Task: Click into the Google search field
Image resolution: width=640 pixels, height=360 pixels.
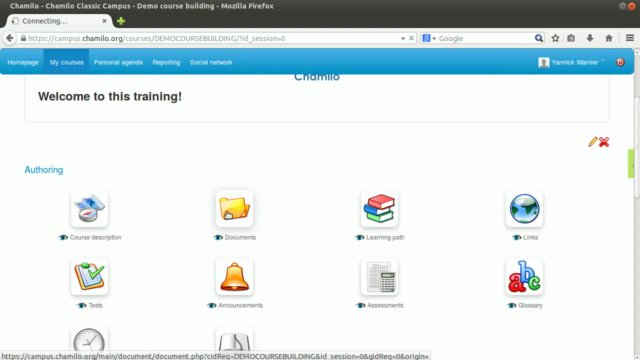Action: coord(486,38)
